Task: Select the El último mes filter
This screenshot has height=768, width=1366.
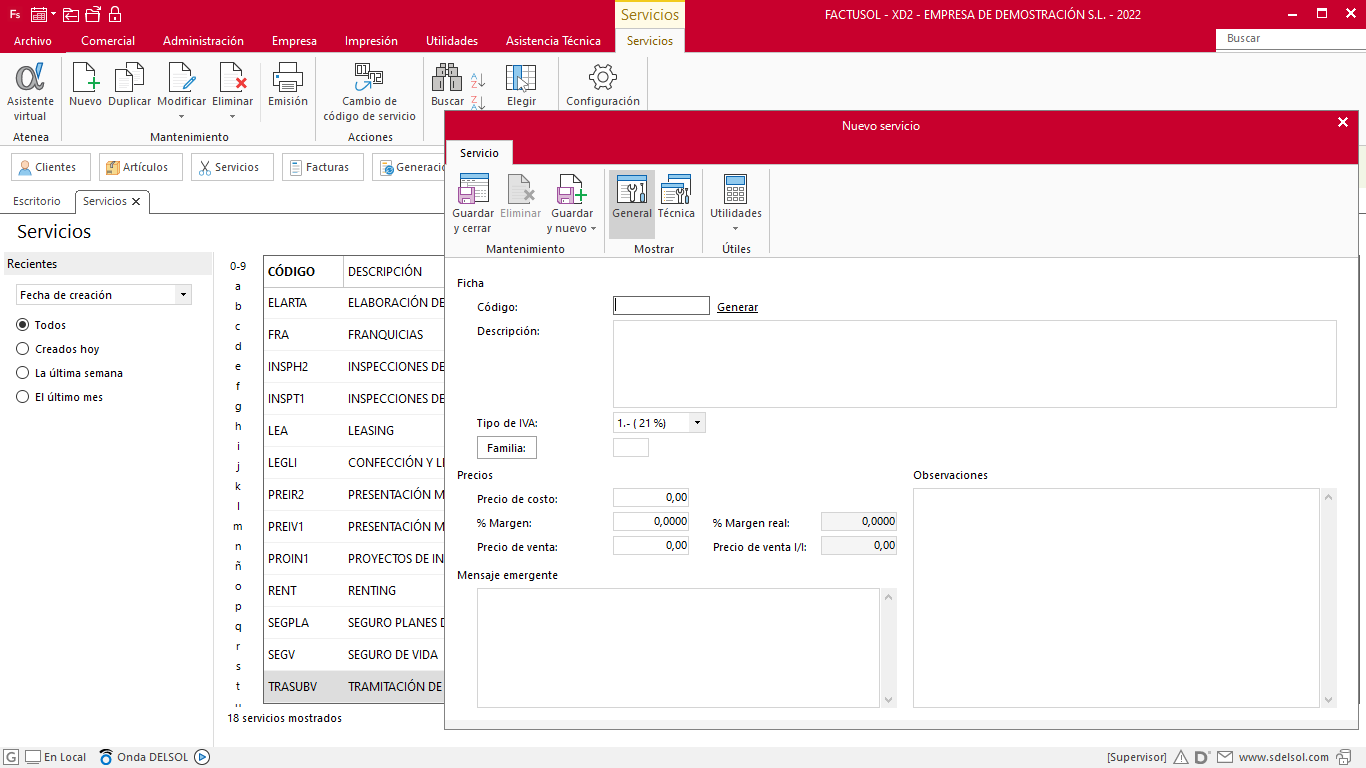Action: click(23, 397)
